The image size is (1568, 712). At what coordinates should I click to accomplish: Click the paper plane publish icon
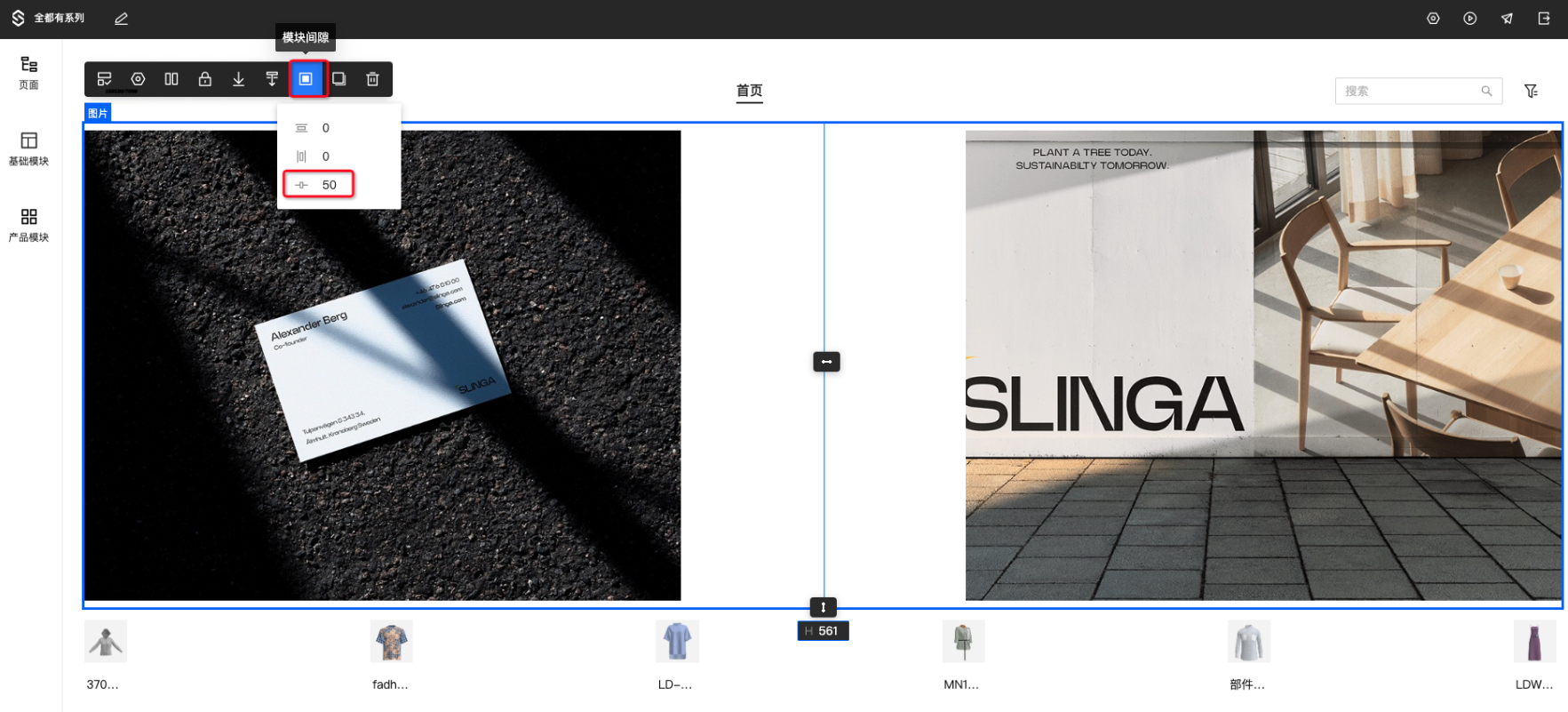pos(1507,19)
